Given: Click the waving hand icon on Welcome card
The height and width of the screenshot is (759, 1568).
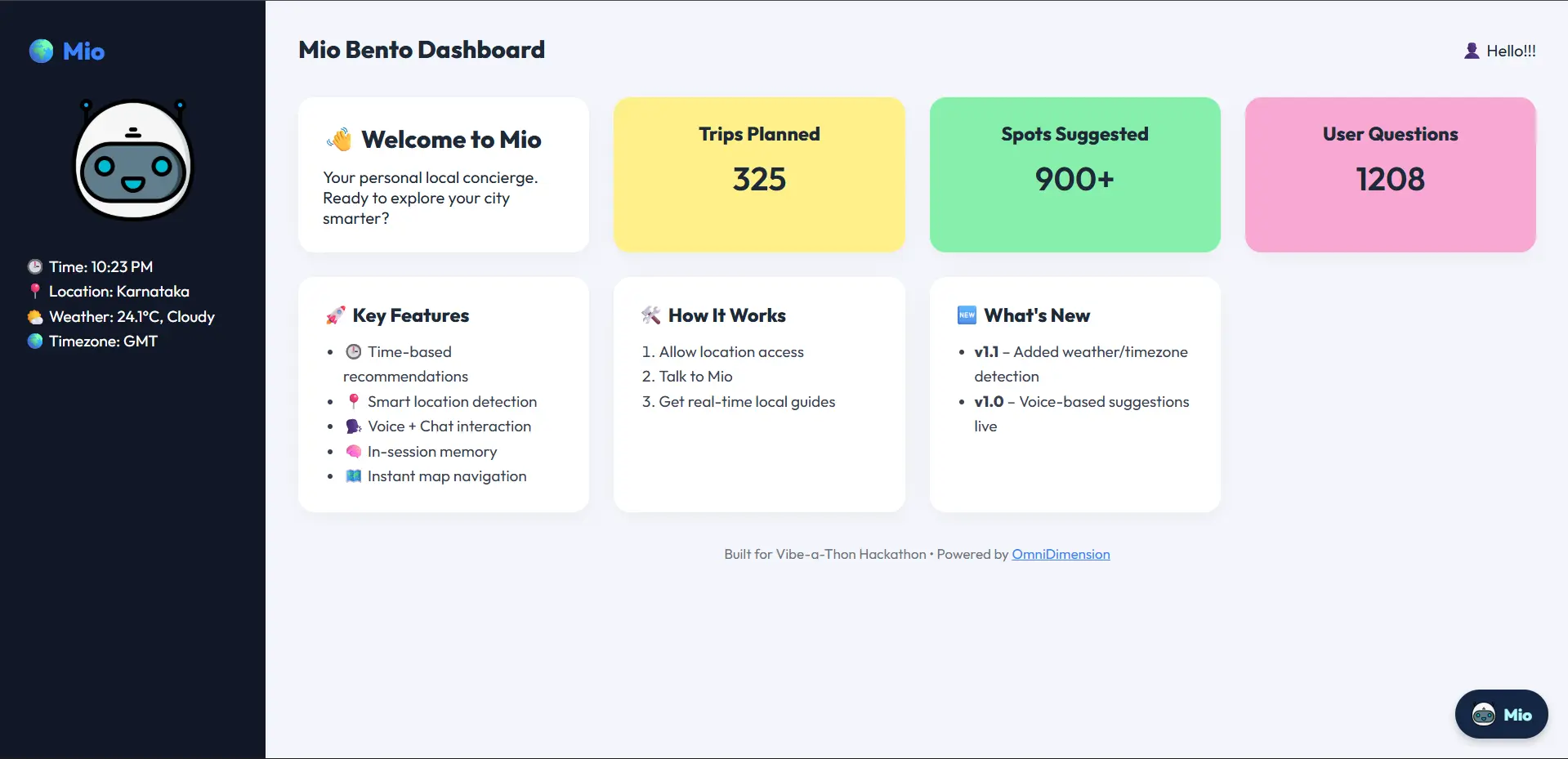Looking at the screenshot, I should [338, 139].
